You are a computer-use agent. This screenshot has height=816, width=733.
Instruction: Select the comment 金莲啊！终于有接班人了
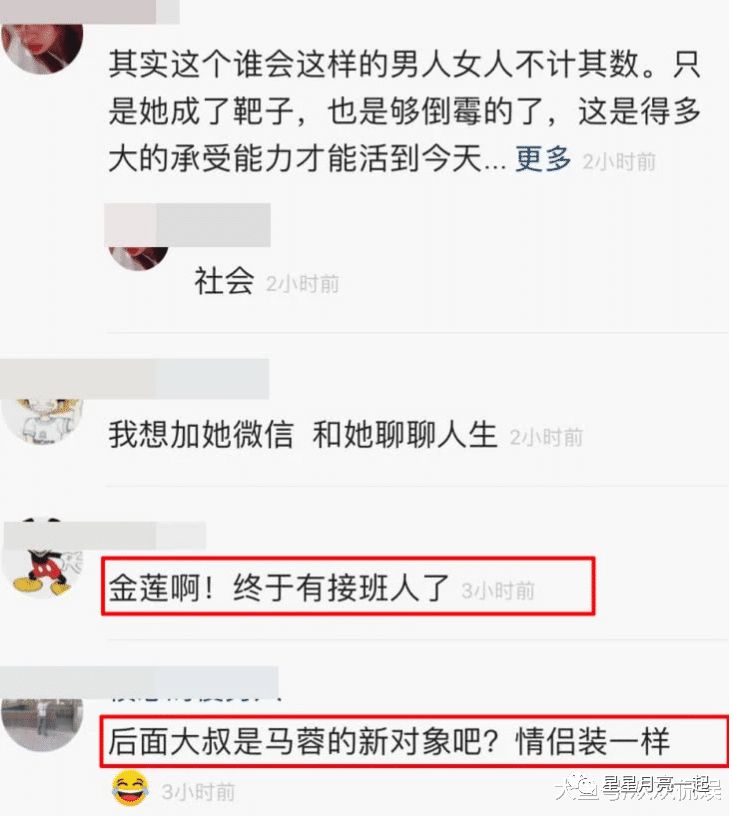[x=279, y=588]
